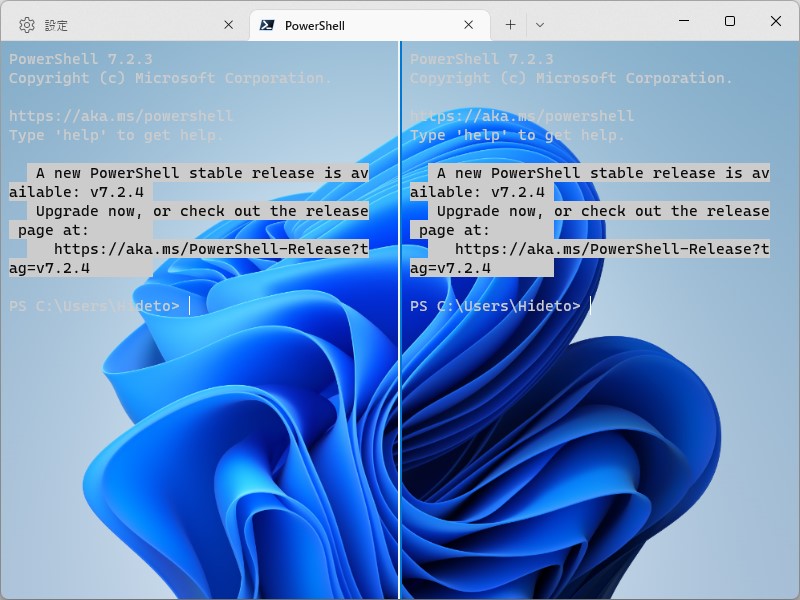The width and height of the screenshot is (800, 600).
Task: Click the PowerShell icon on the tab
Action: coord(267,25)
